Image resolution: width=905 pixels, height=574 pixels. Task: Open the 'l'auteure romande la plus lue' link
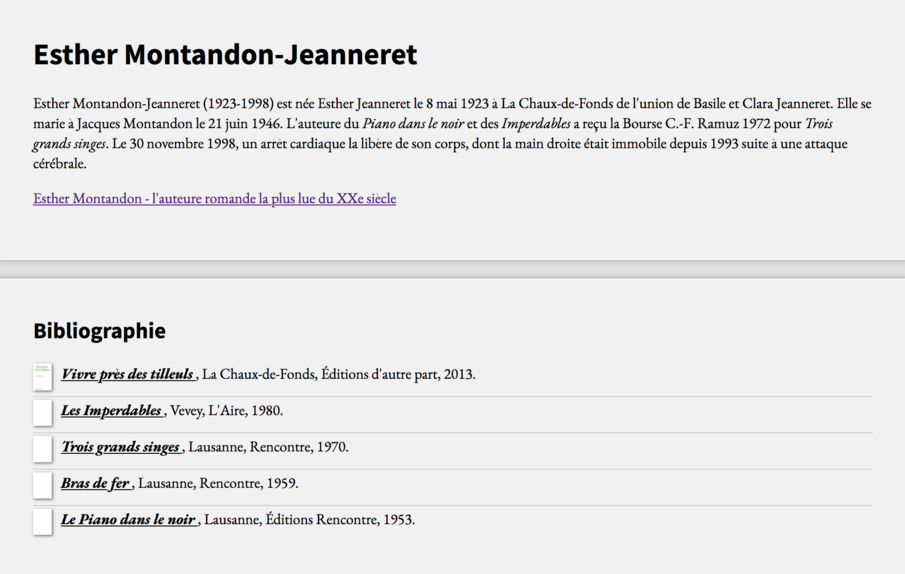coord(215,198)
